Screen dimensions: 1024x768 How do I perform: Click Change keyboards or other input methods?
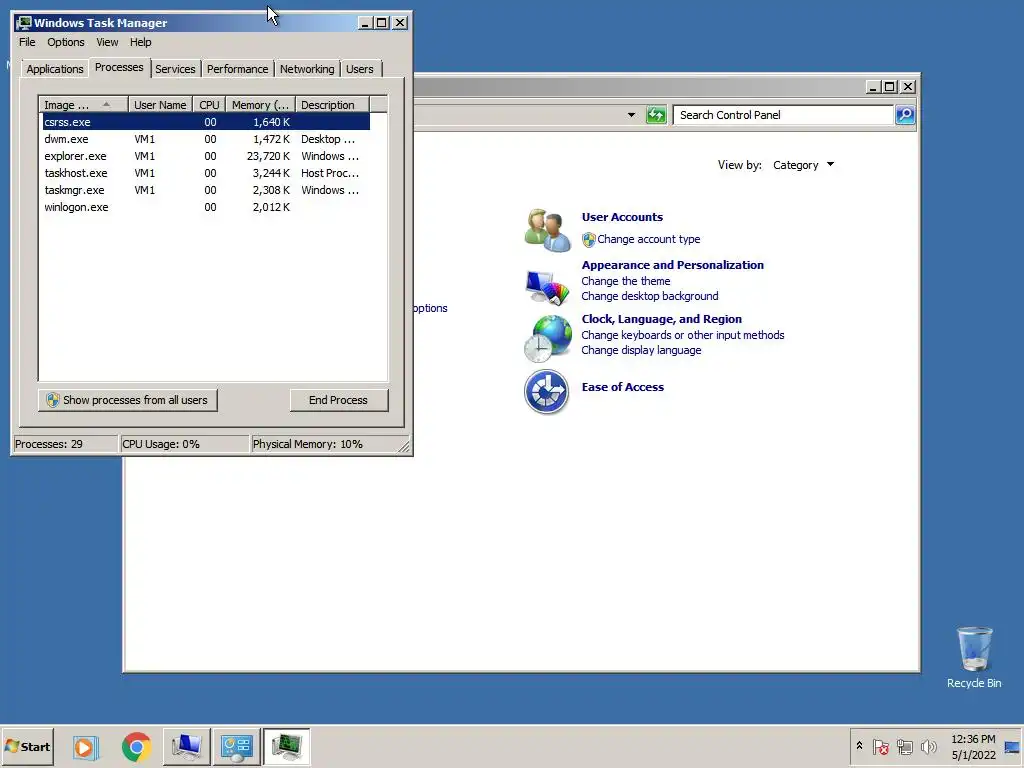(682, 336)
